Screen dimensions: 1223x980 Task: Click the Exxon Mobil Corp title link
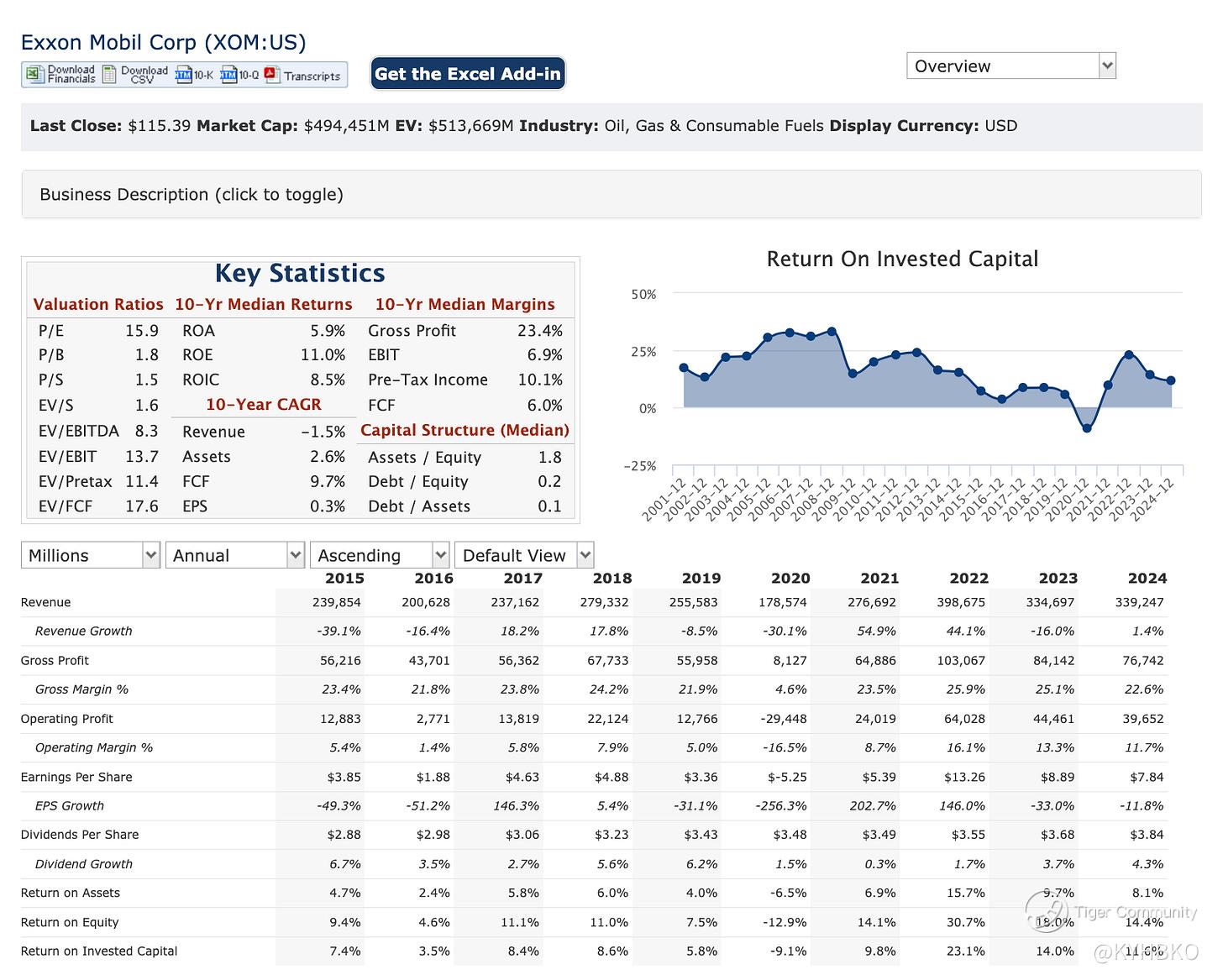[163, 42]
